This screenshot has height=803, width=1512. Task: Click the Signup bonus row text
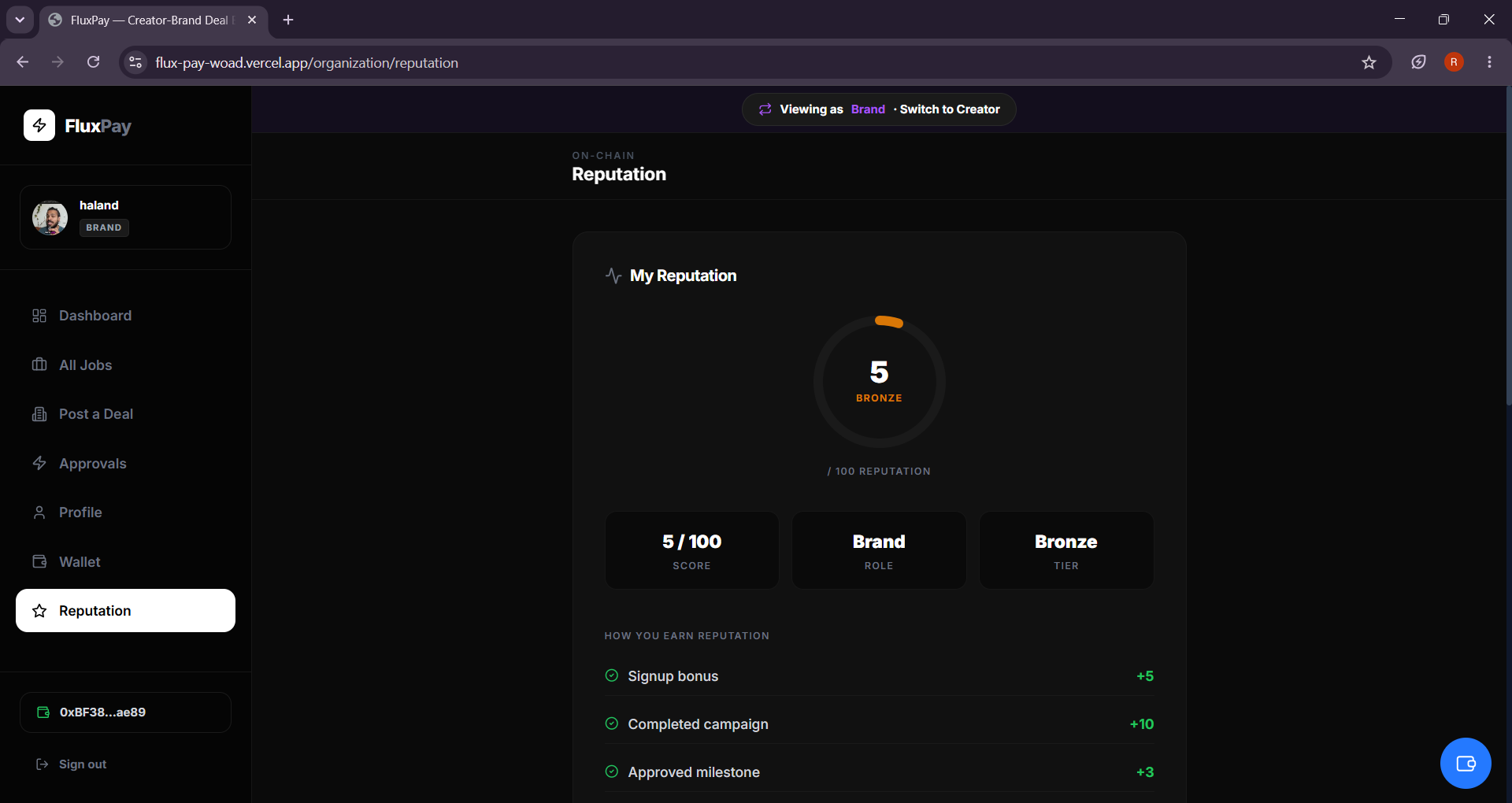[x=673, y=676]
